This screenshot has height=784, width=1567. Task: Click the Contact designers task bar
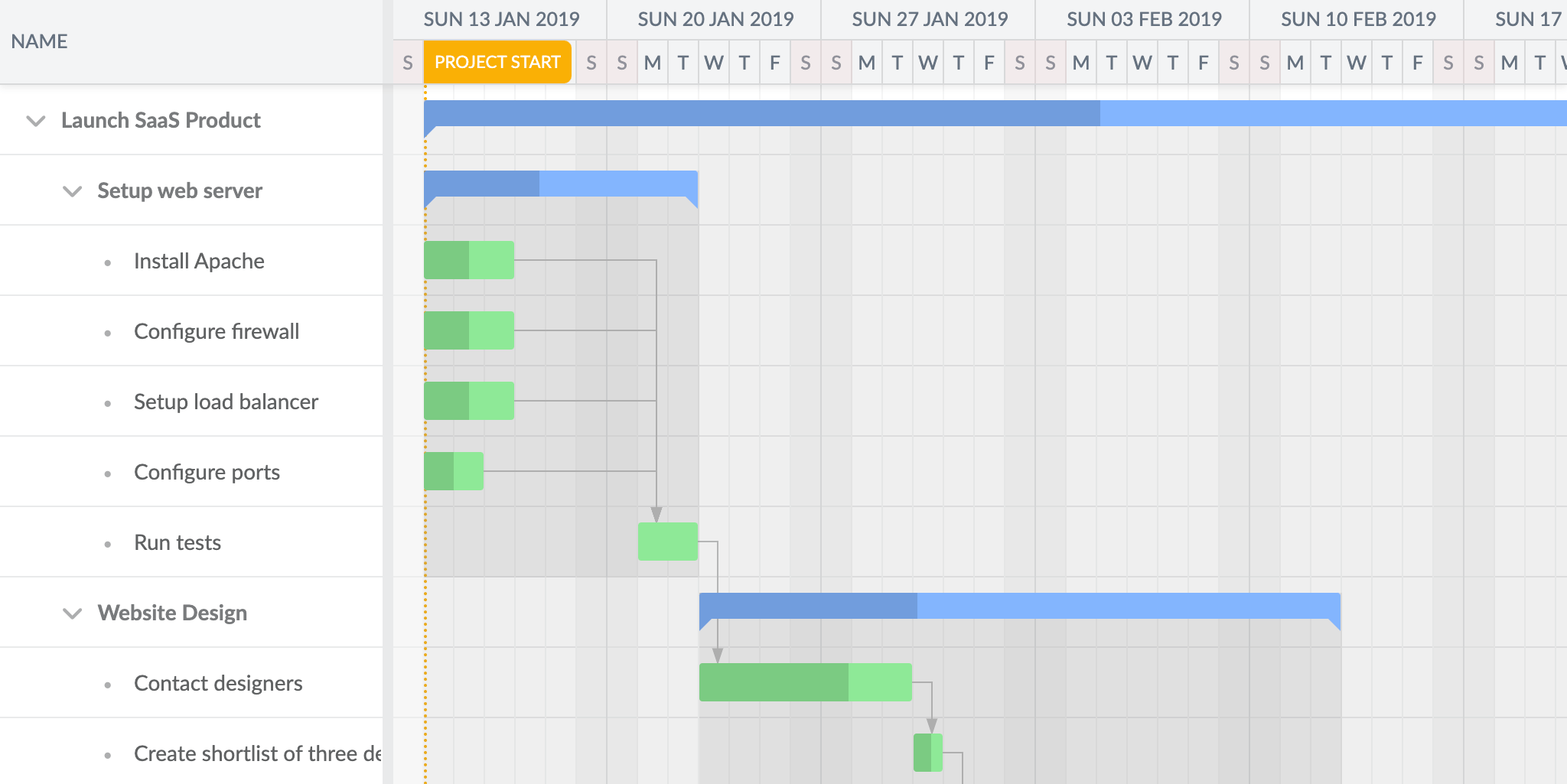[805, 682]
